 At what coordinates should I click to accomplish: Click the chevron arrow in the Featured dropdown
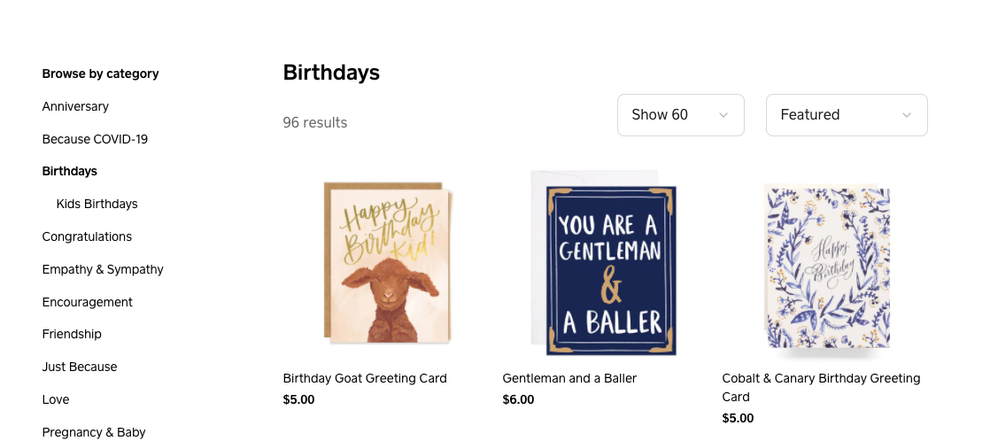click(907, 115)
